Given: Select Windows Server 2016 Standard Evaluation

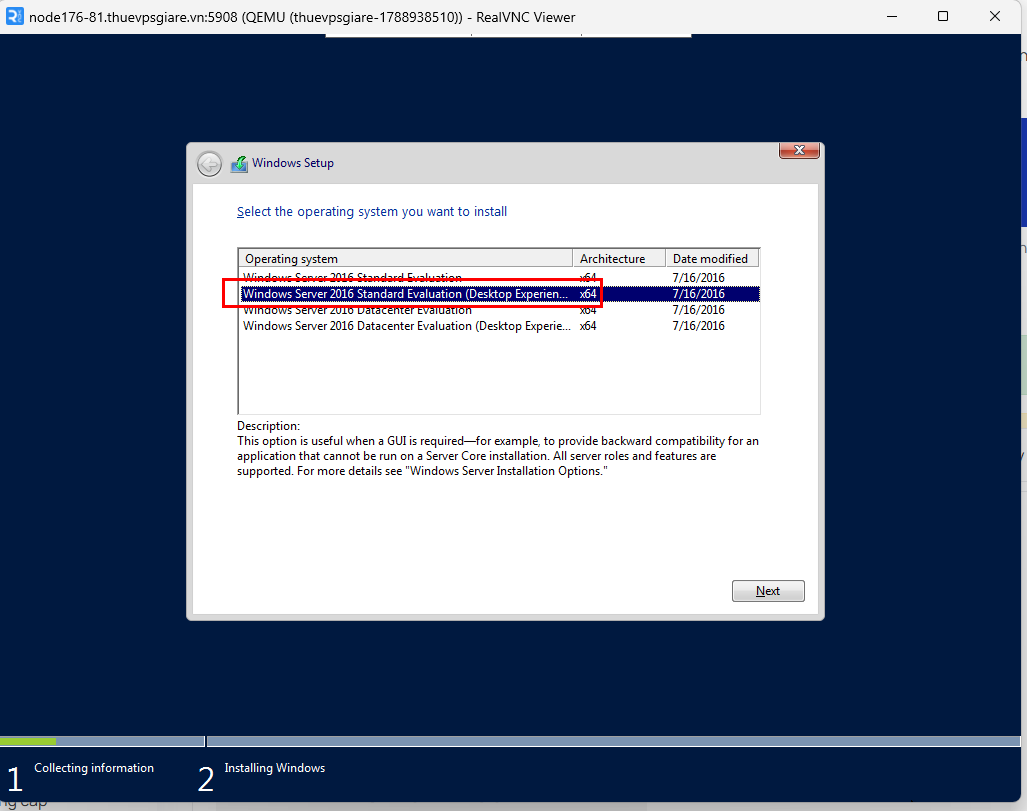Looking at the screenshot, I should tap(499, 277).
